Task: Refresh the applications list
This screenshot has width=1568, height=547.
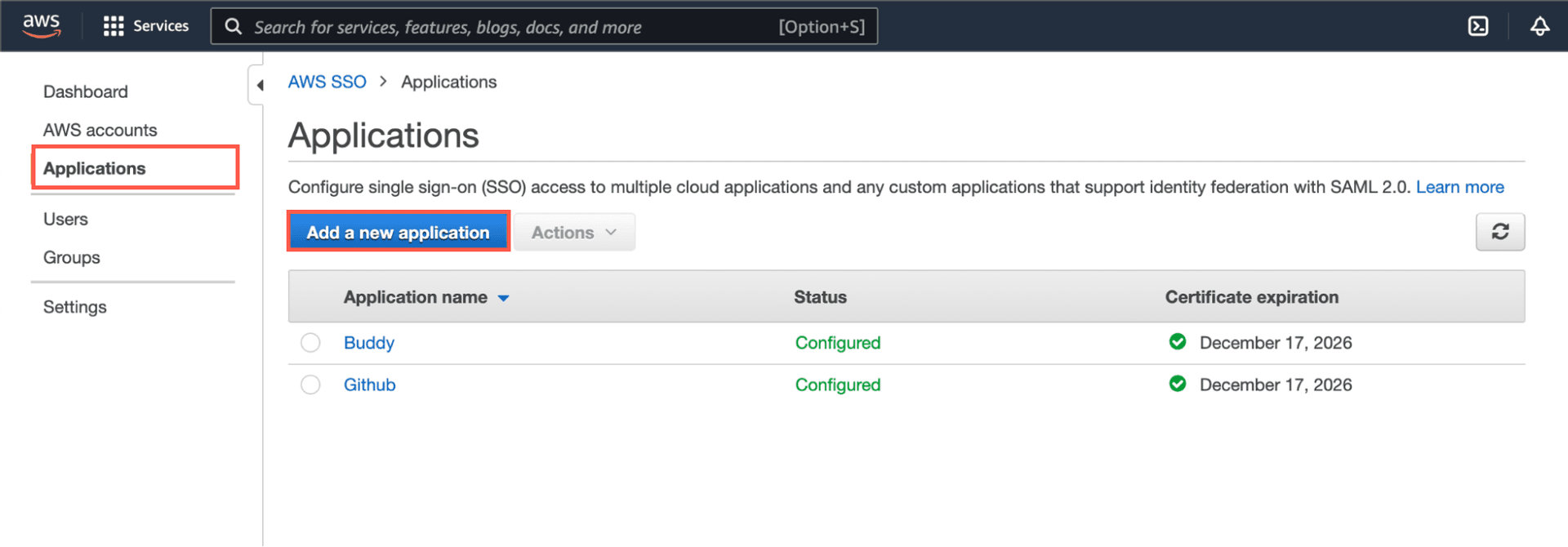Action: point(1499,232)
